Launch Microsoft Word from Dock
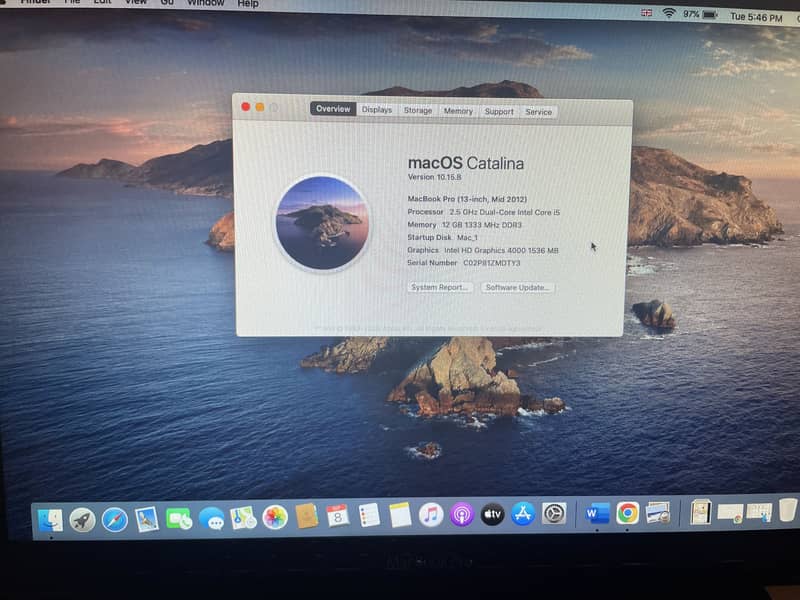 pyautogui.click(x=597, y=513)
